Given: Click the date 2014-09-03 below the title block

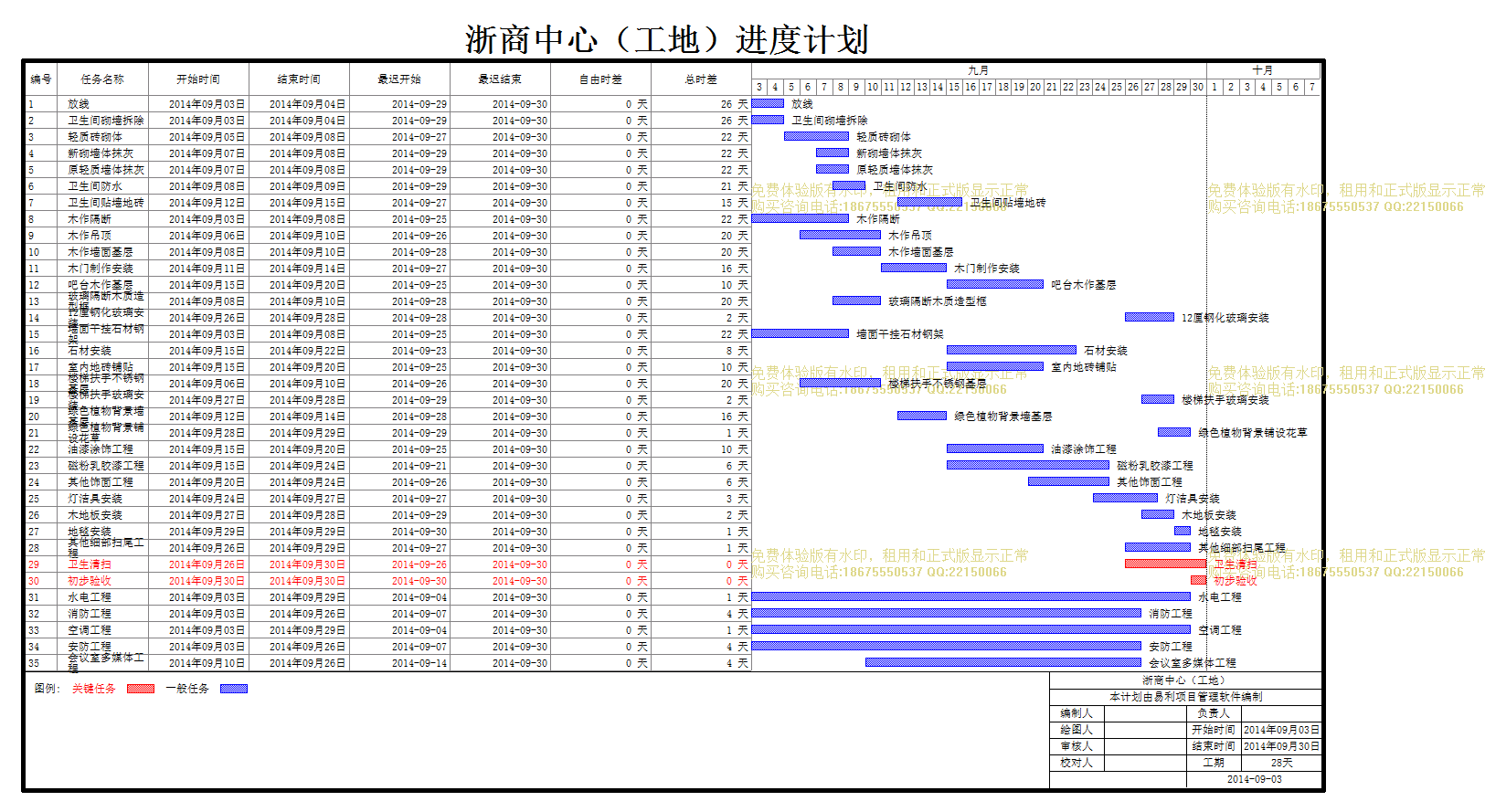Looking at the screenshot, I should click(1254, 779).
